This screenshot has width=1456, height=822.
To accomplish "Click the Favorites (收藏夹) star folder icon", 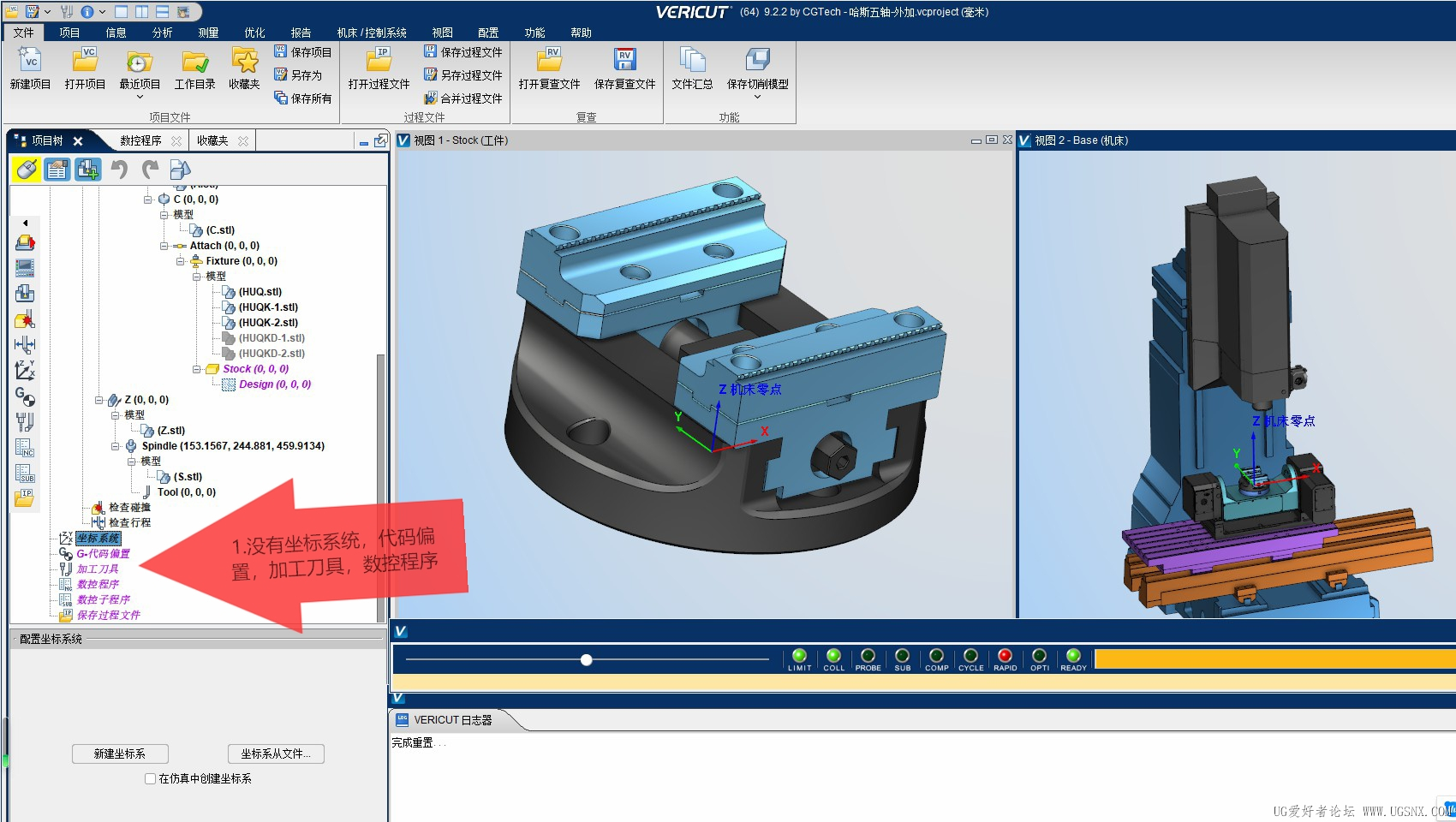I will coord(244,61).
